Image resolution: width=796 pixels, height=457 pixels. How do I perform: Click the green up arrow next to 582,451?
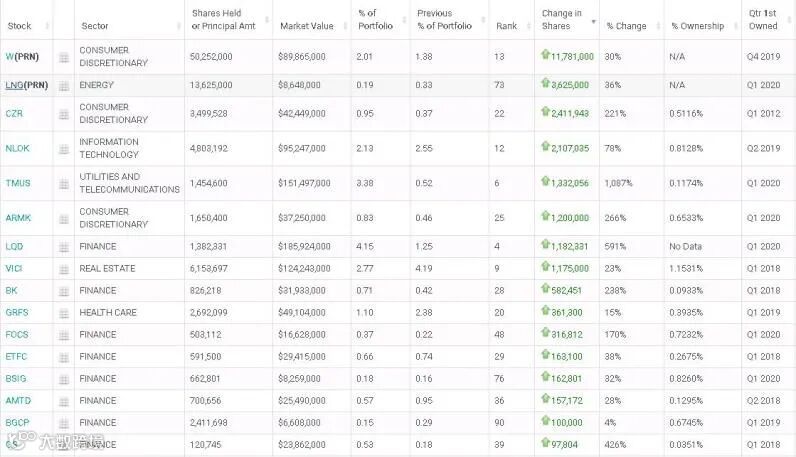(546, 288)
